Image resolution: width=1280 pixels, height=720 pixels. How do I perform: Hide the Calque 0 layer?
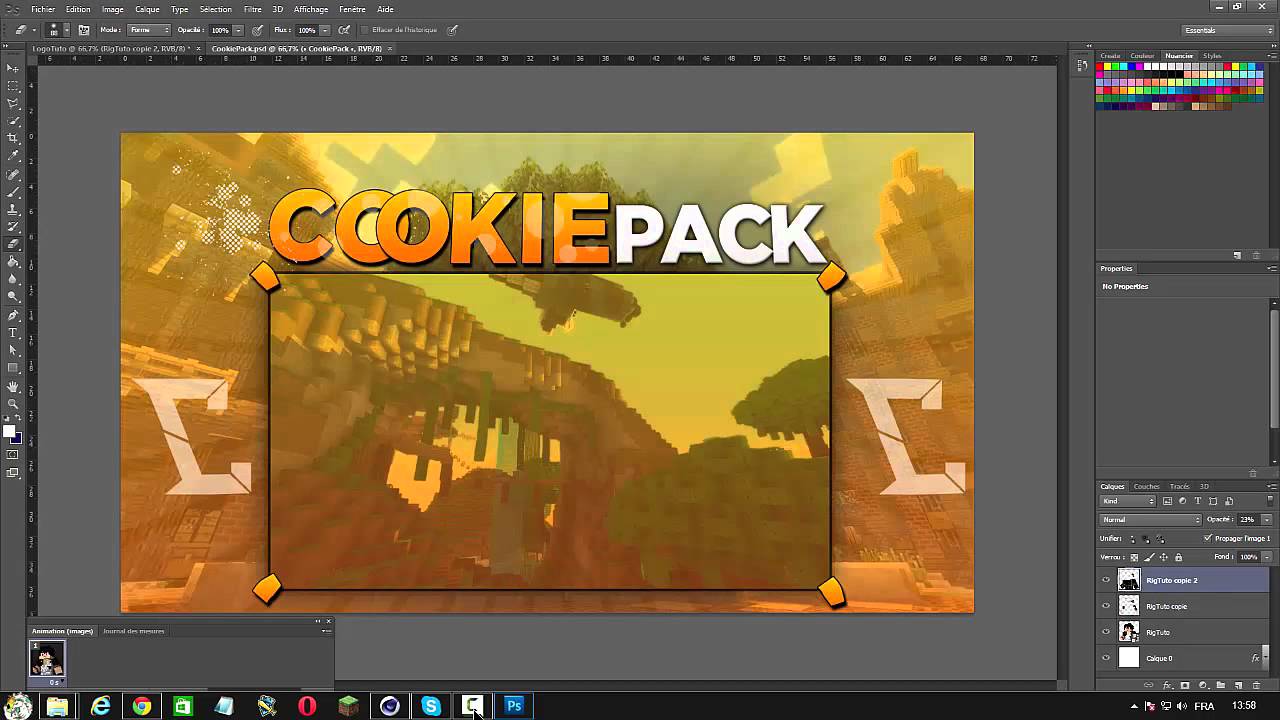pos(1106,658)
